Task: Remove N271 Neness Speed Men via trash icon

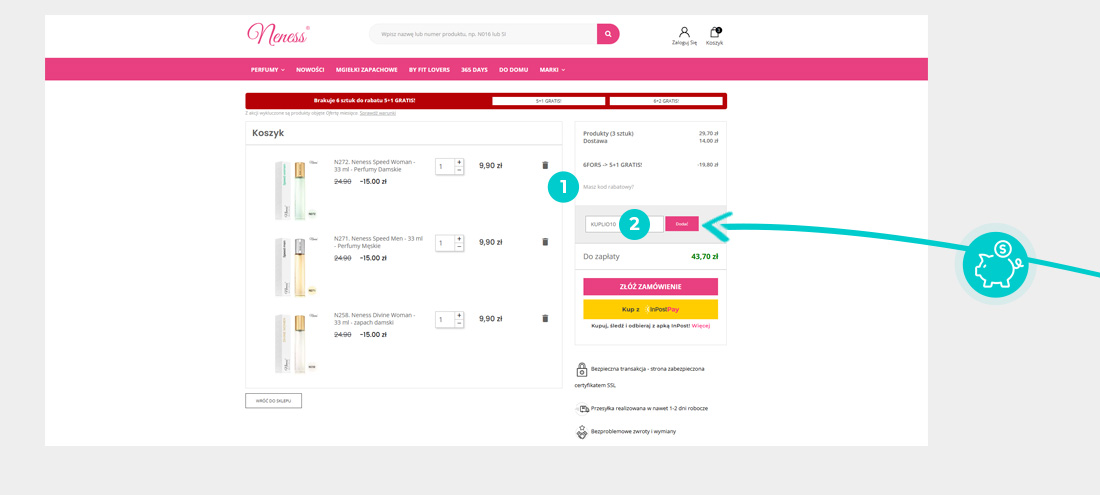Action: coord(545,242)
